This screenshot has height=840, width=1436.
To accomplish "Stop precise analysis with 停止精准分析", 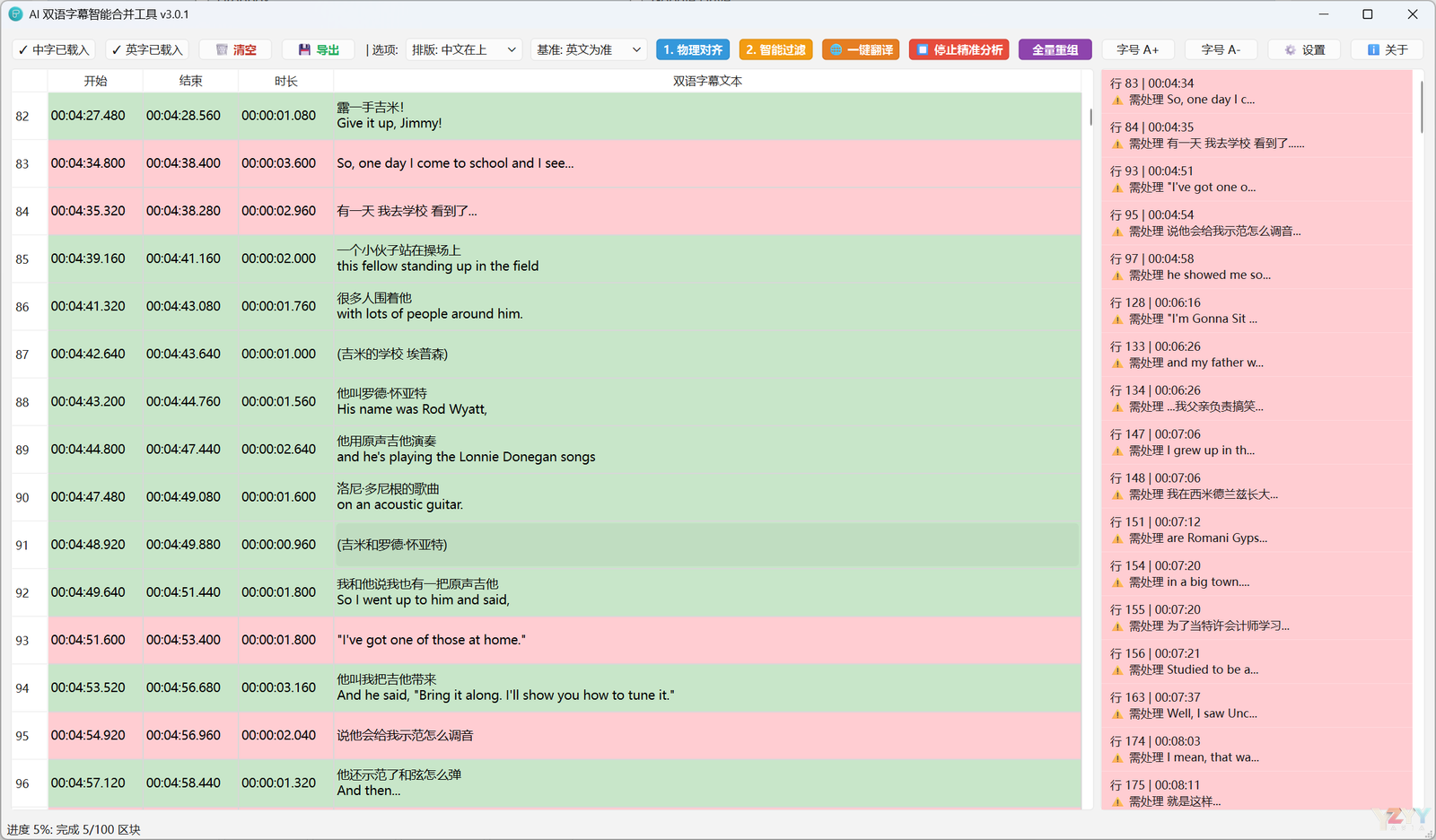I will [959, 50].
